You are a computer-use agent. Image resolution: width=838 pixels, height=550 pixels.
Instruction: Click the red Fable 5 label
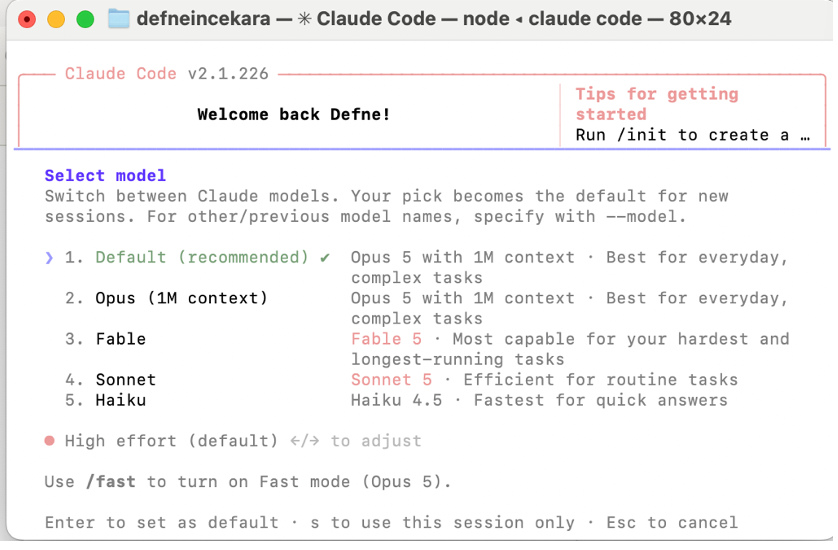point(386,339)
